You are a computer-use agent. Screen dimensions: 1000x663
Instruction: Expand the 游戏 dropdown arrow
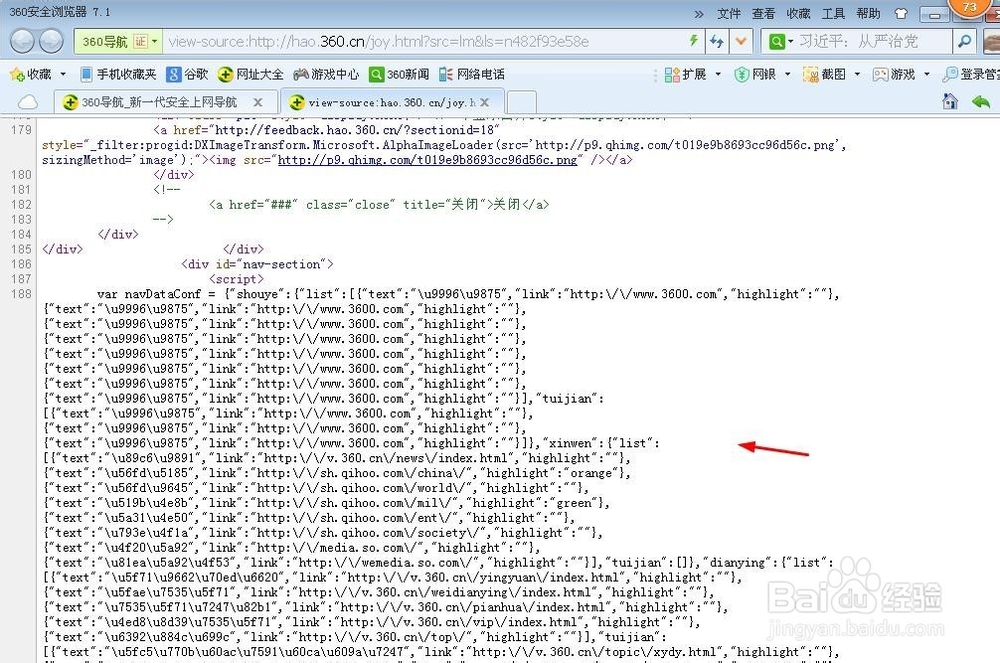(927, 75)
